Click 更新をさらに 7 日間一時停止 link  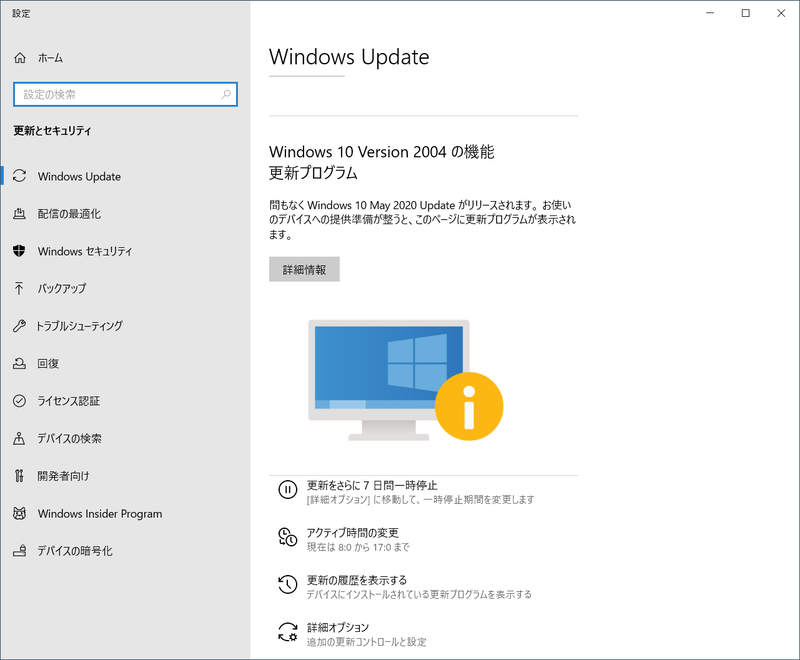click(x=372, y=485)
